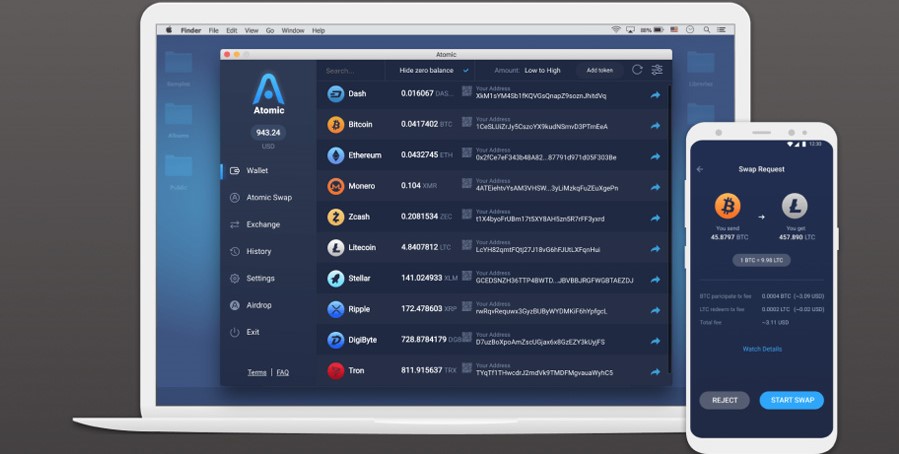
Task: Open the FAQ link
Action: 283,372
